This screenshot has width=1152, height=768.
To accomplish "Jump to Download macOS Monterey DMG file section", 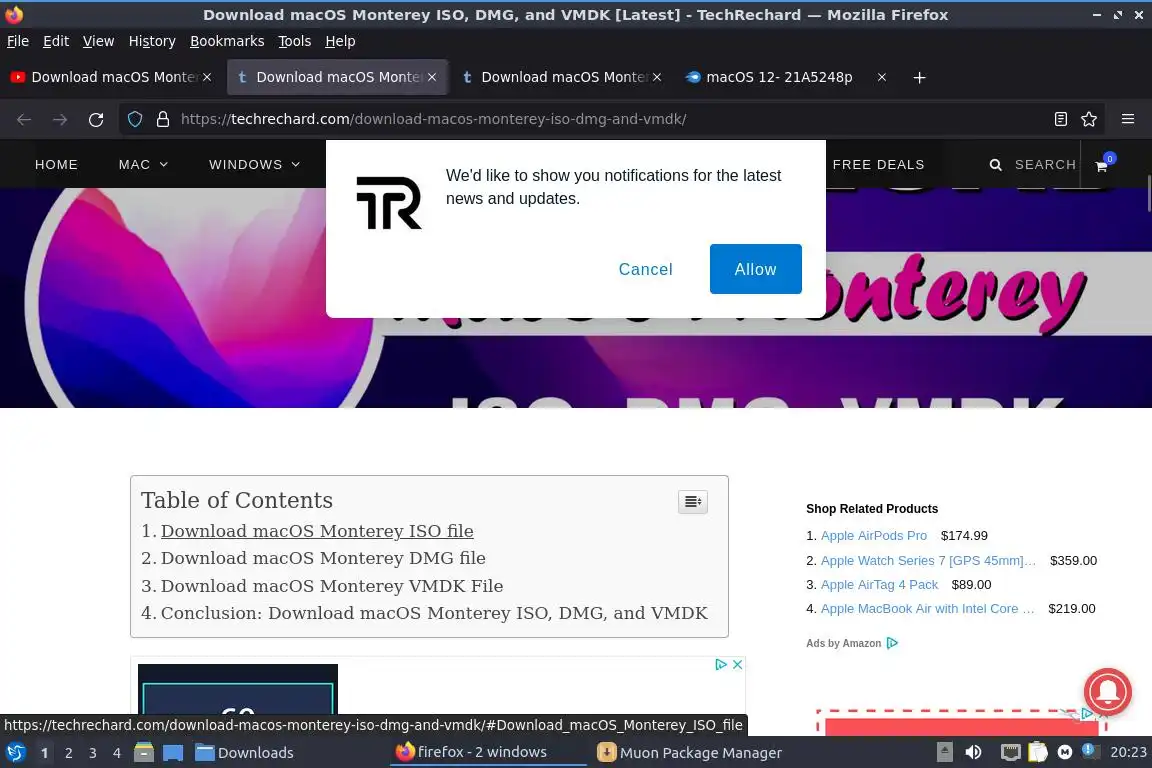I will (x=323, y=558).
